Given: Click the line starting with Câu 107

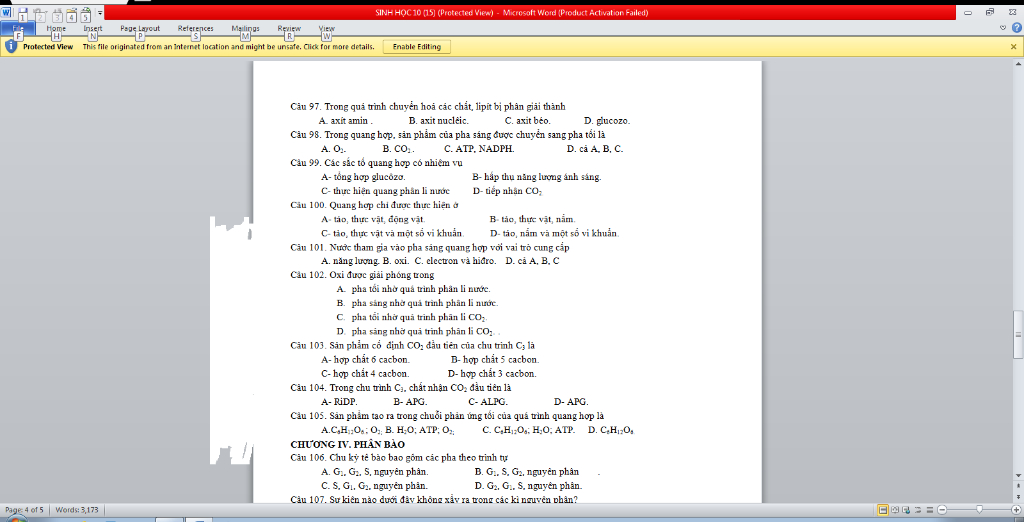Looking at the screenshot, I should pos(434,499).
